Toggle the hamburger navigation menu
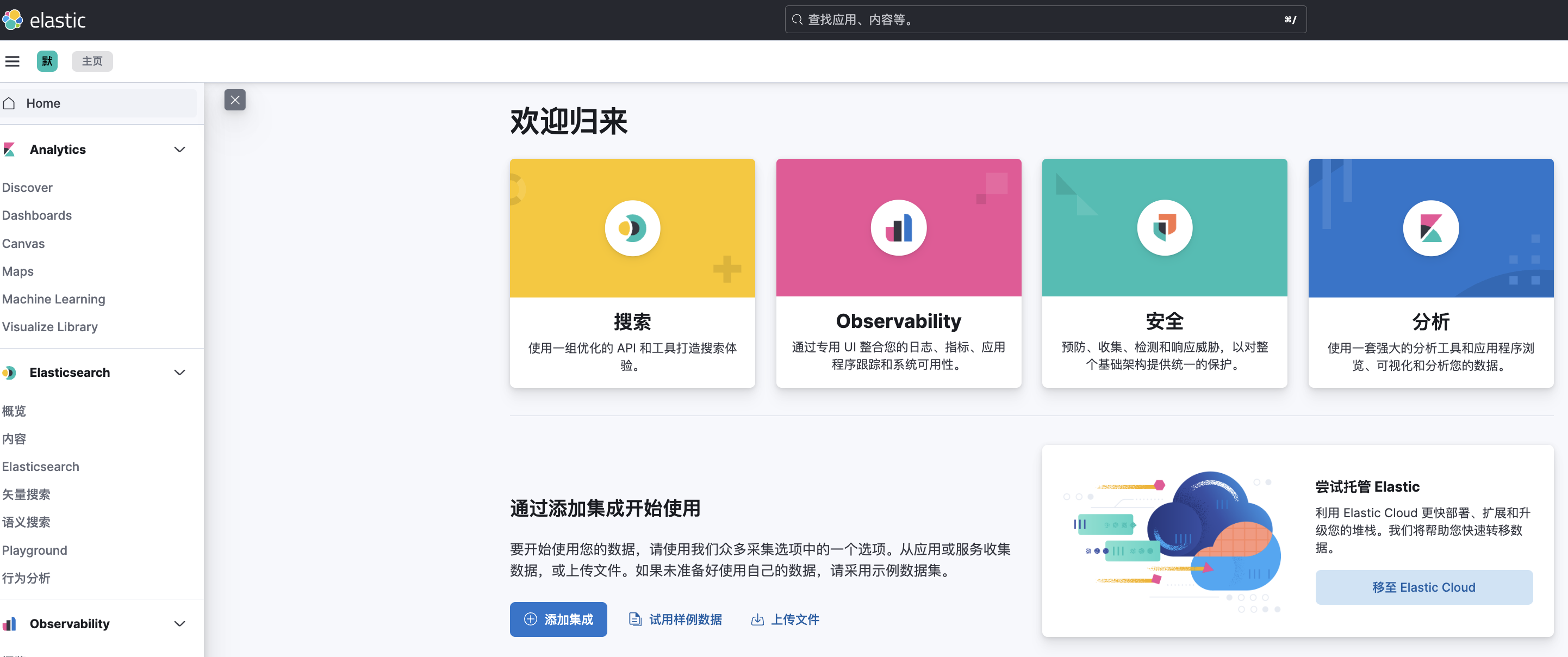This screenshot has height=657, width=1568. click(12, 61)
